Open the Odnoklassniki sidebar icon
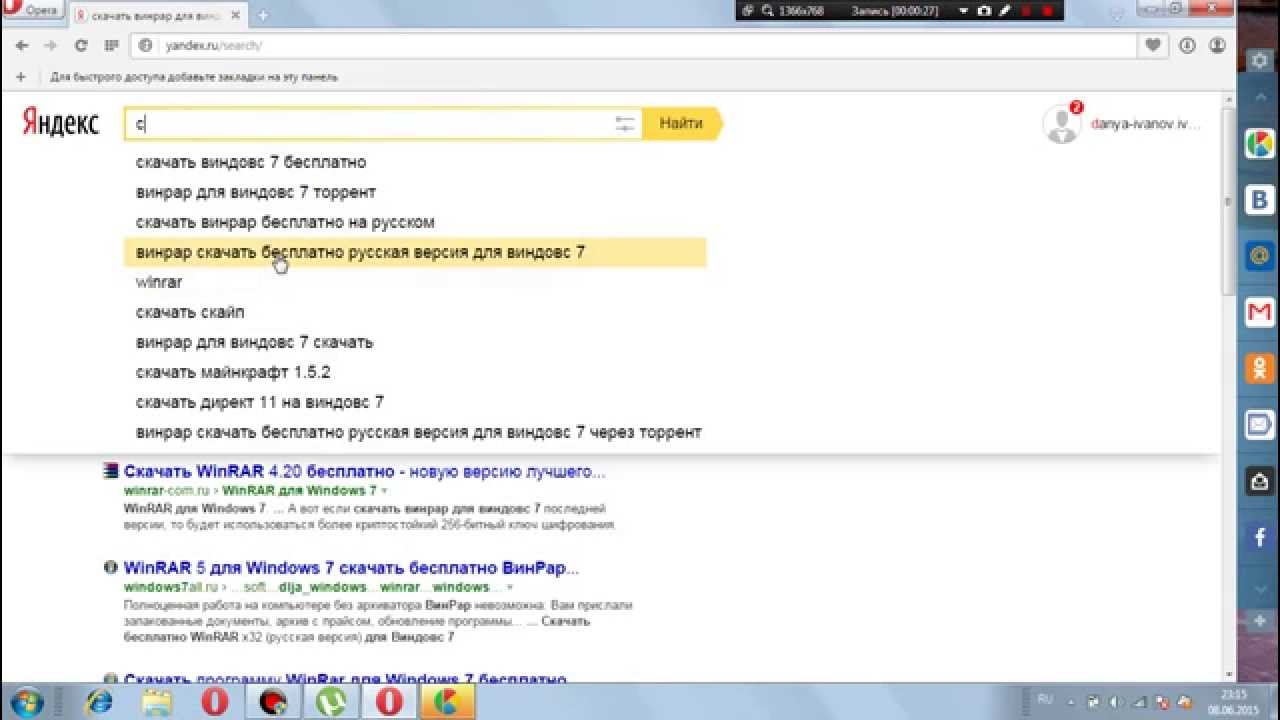 pyautogui.click(x=1259, y=368)
